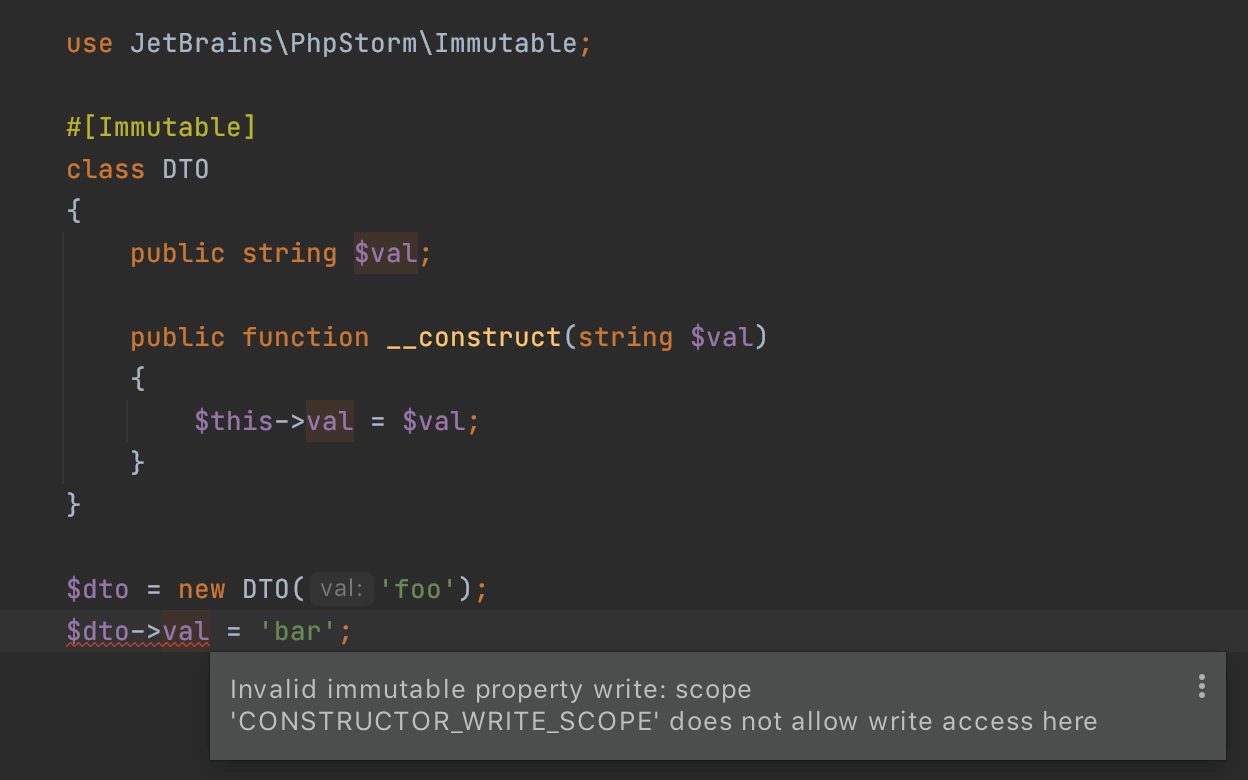Click Immutable in the use import statement

coord(505,44)
